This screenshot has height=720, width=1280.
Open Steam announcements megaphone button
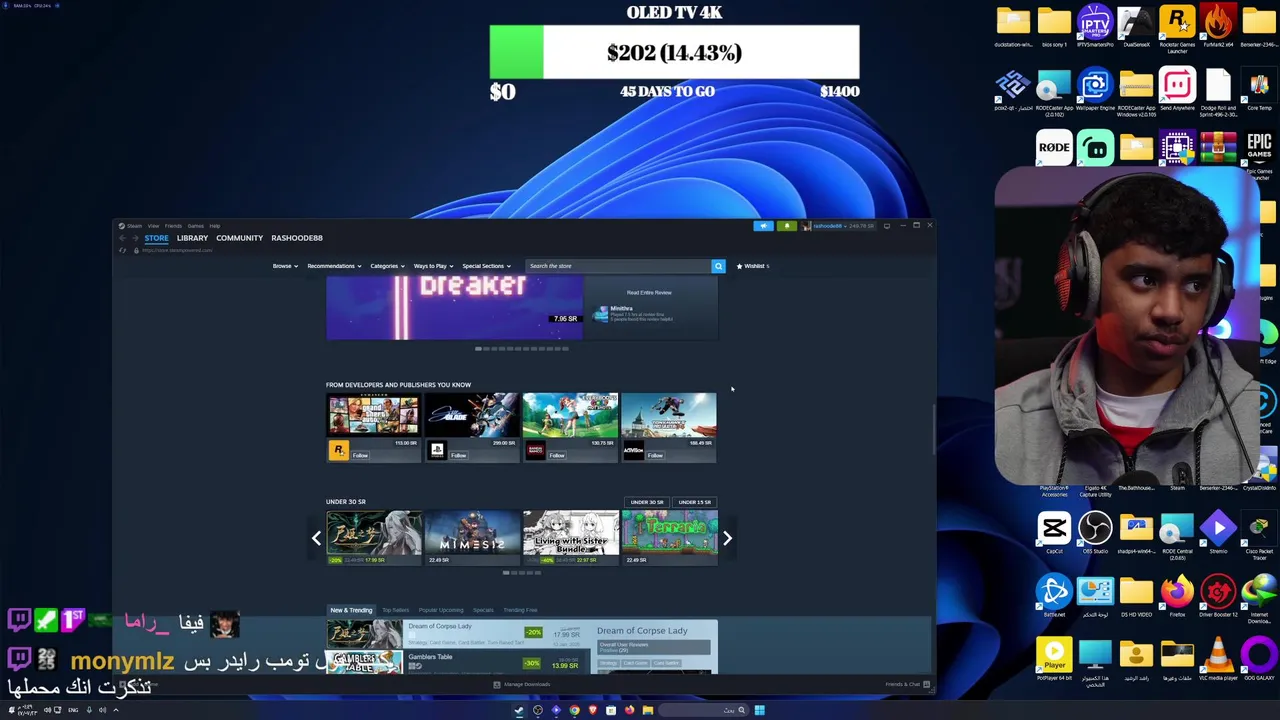click(763, 226)
